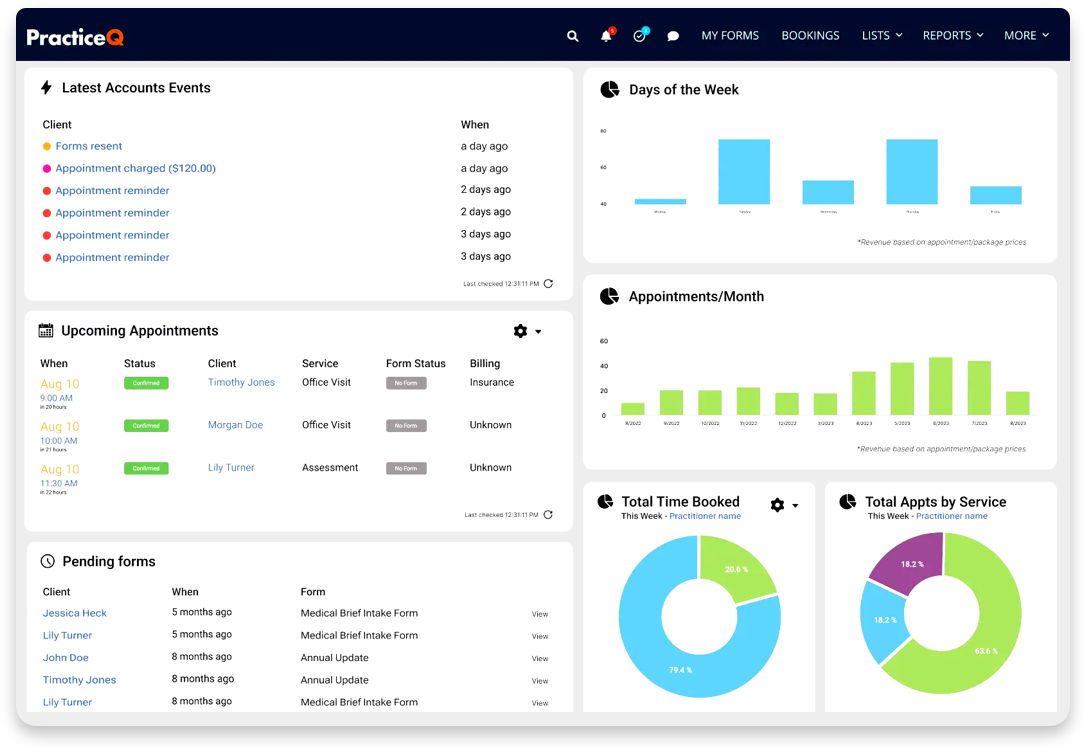The height and width of the screenshot is (750, 1086).
Task: Click the calendar icon beside Upcoming Appointments
Action: coord(44,330)
